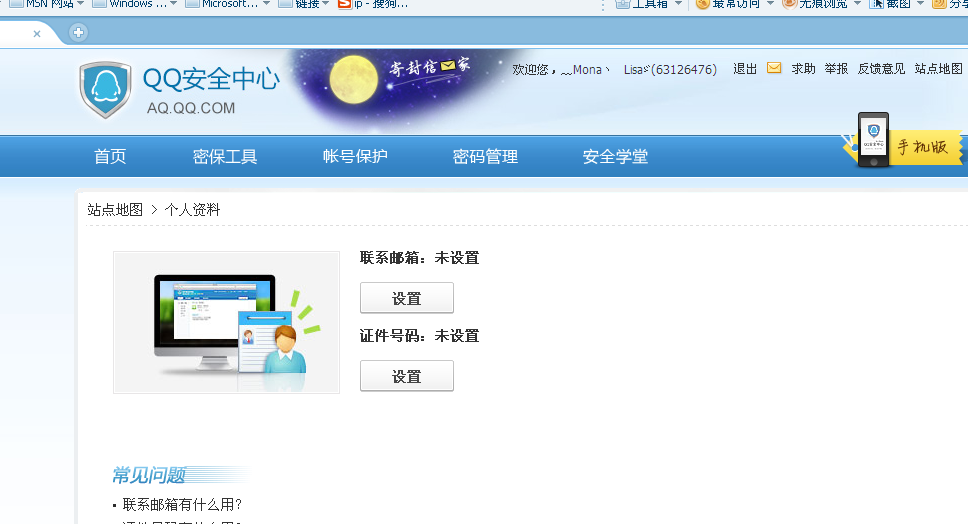
Task: Click the Sogou icon of the ip bookmark
Action: (344, 4)
